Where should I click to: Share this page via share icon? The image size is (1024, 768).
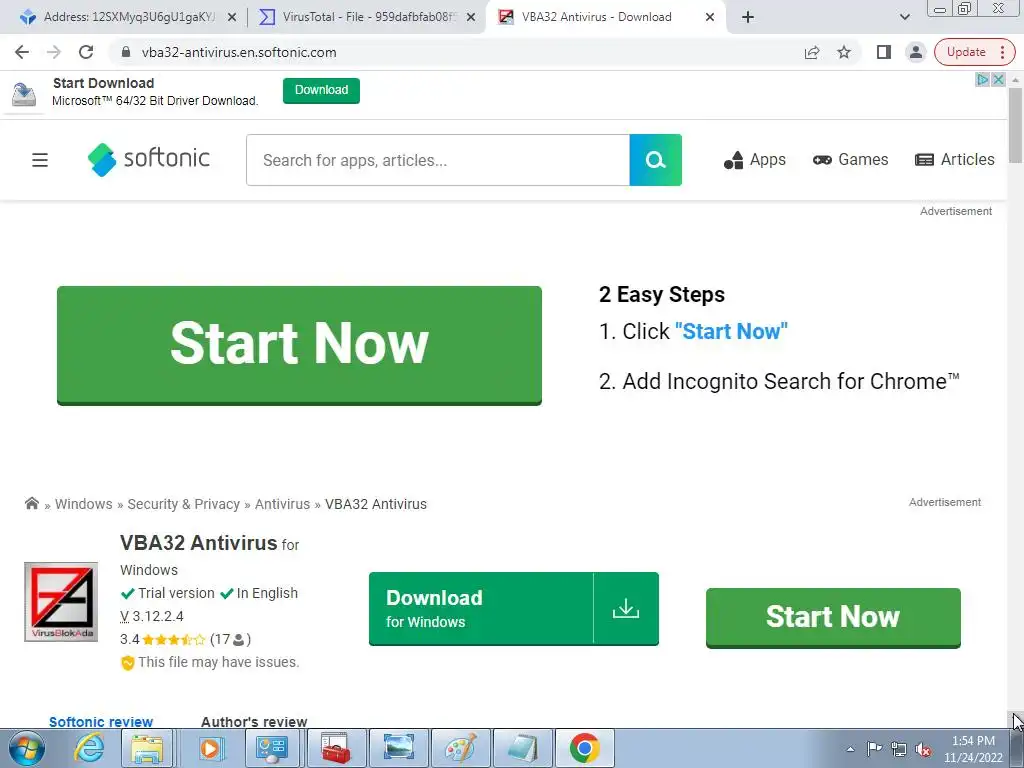pyautogui.click(x=812, y=52)
